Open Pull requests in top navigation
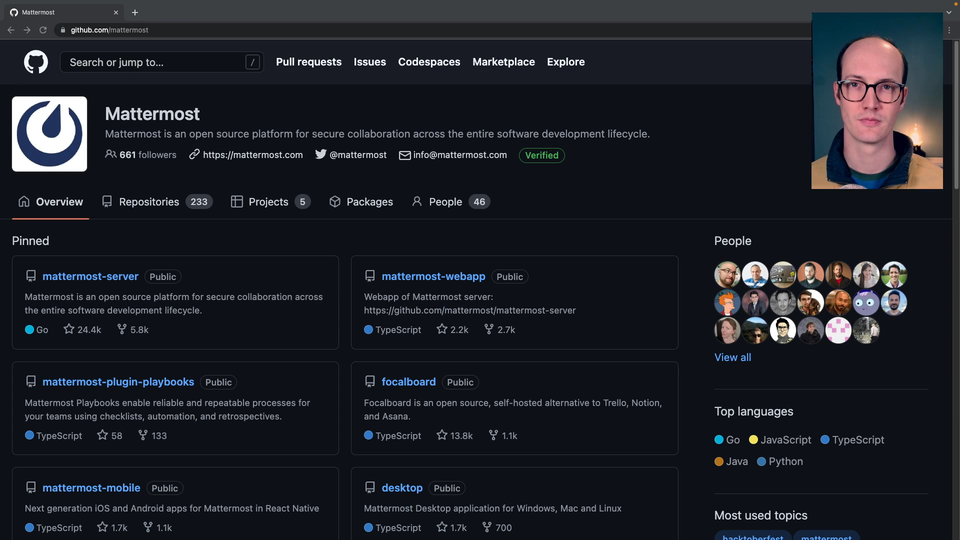This screenshot has height=540, width=960. click(x=308, y=62)
